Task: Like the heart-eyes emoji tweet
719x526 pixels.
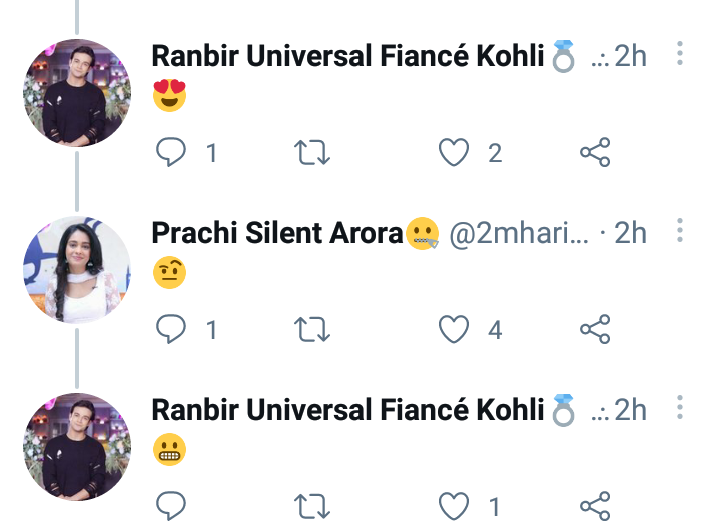Action: coord(454,152)
